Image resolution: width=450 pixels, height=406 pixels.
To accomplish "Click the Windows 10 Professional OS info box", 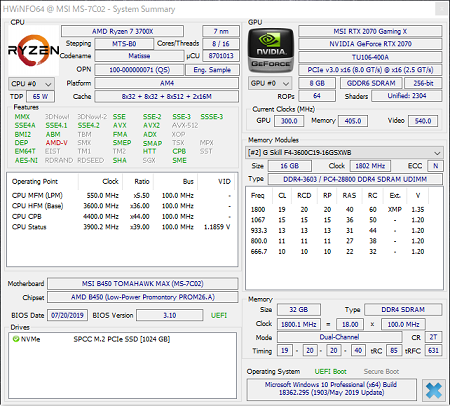I will (331, 389).
